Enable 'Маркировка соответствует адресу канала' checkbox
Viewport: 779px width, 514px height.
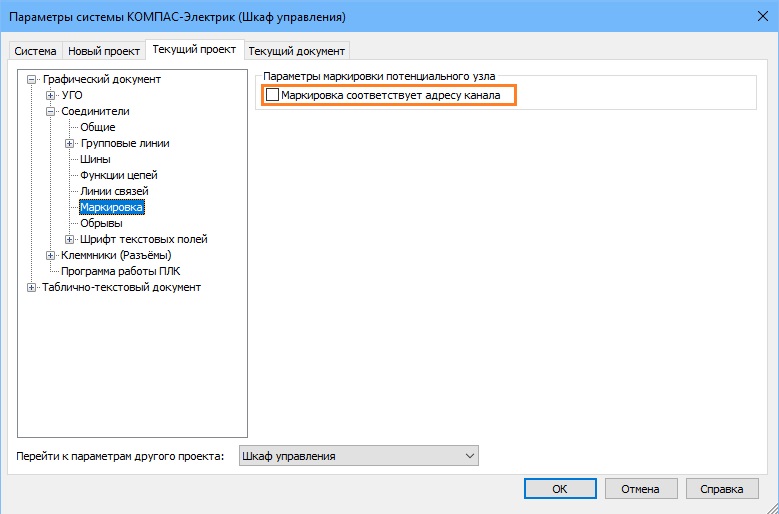click(272, 95)
